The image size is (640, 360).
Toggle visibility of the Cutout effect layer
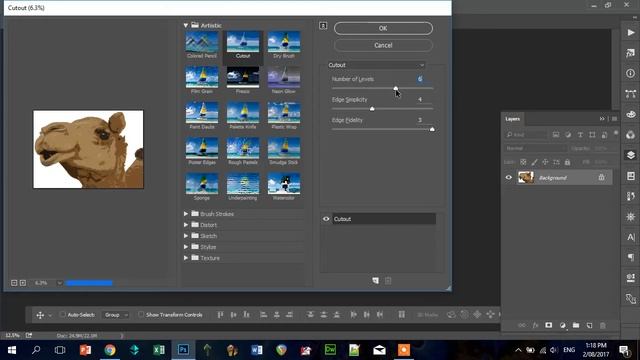click(326, 219)
